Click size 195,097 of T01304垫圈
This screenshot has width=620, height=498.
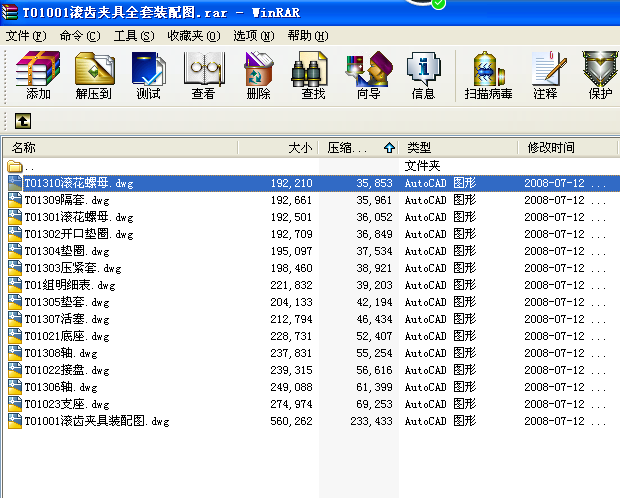click(291, 251)
